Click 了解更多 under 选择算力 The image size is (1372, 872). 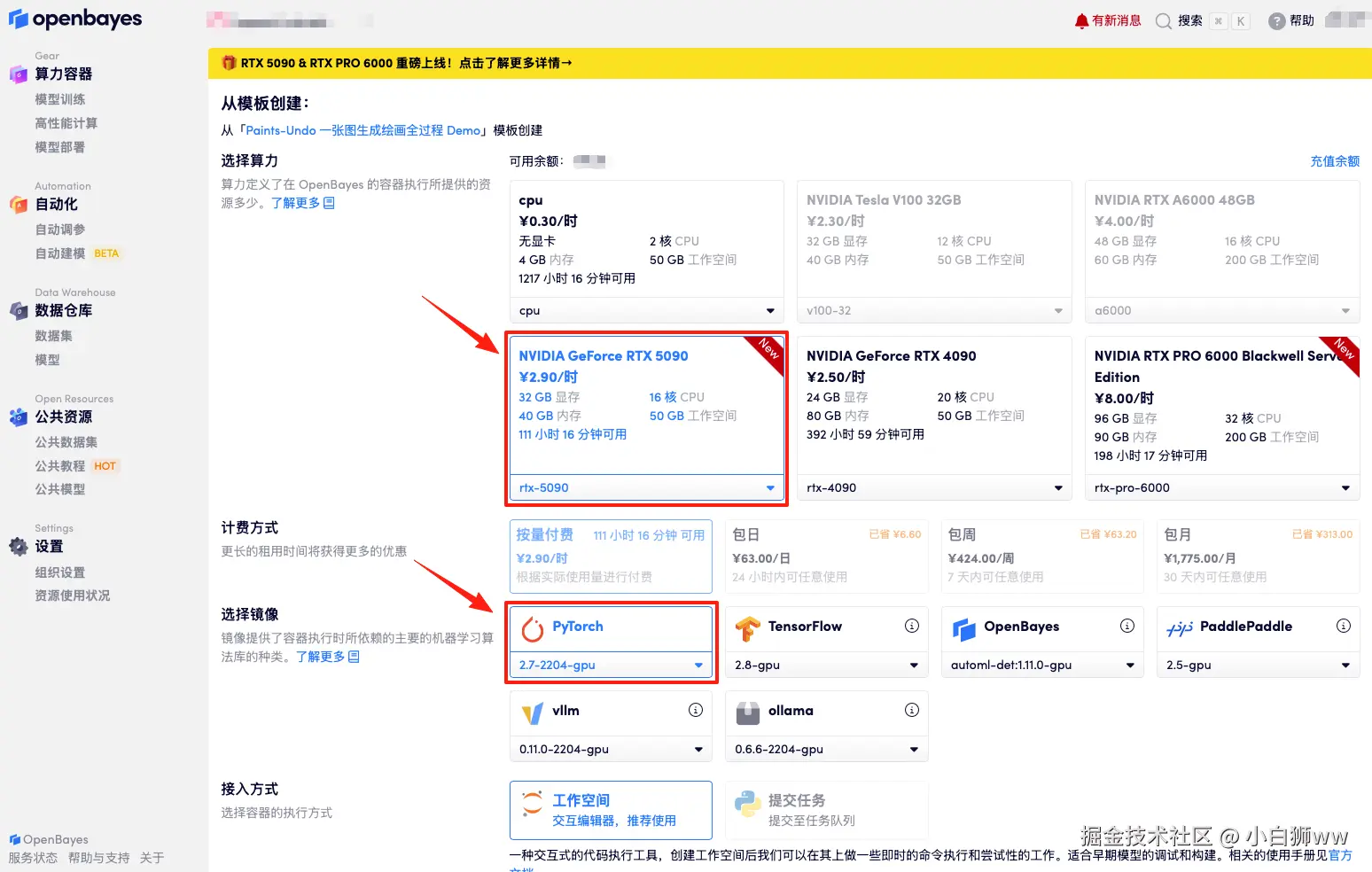click(302, 204)
